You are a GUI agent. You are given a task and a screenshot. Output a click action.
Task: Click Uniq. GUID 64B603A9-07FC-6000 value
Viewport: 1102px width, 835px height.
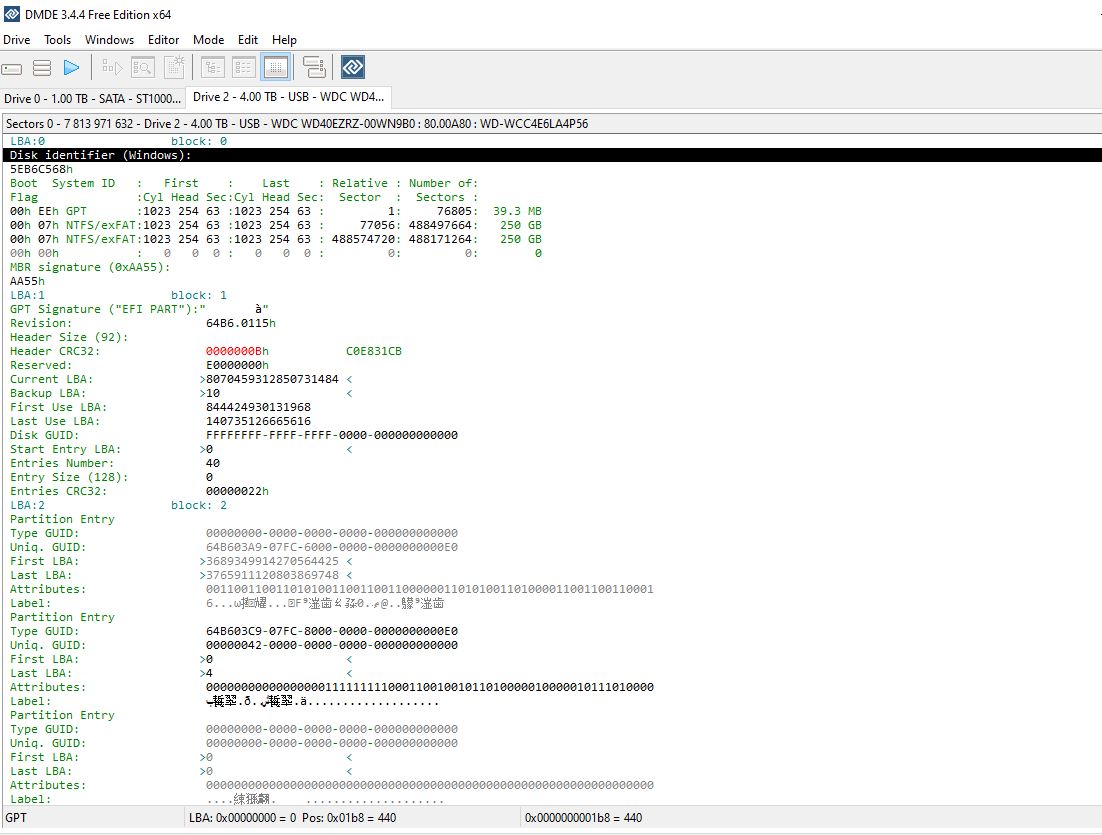pyautogui.click(x=332, y=548)
